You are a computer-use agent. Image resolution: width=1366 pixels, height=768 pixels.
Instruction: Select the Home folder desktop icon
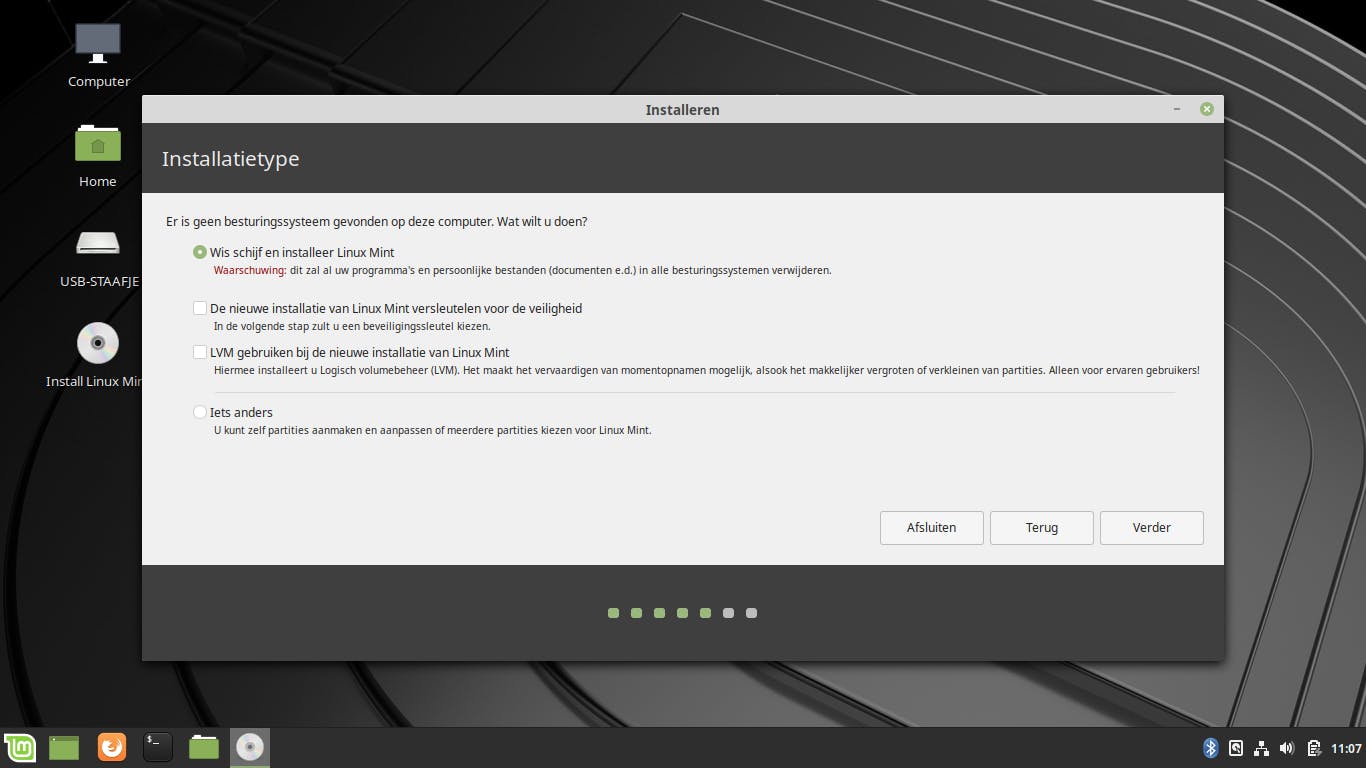point(98,155)
